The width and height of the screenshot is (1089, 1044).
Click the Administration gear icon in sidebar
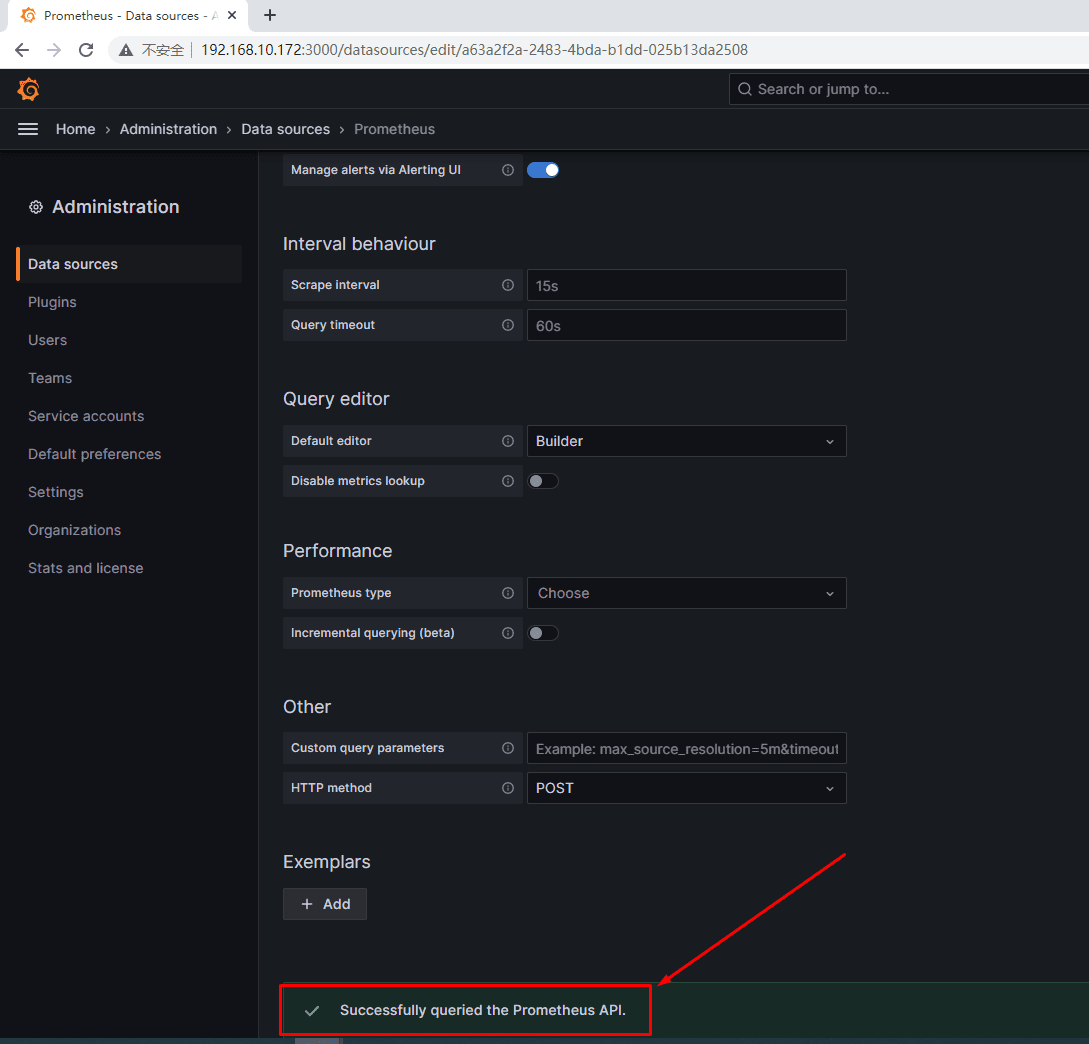(x=35, y=207)
